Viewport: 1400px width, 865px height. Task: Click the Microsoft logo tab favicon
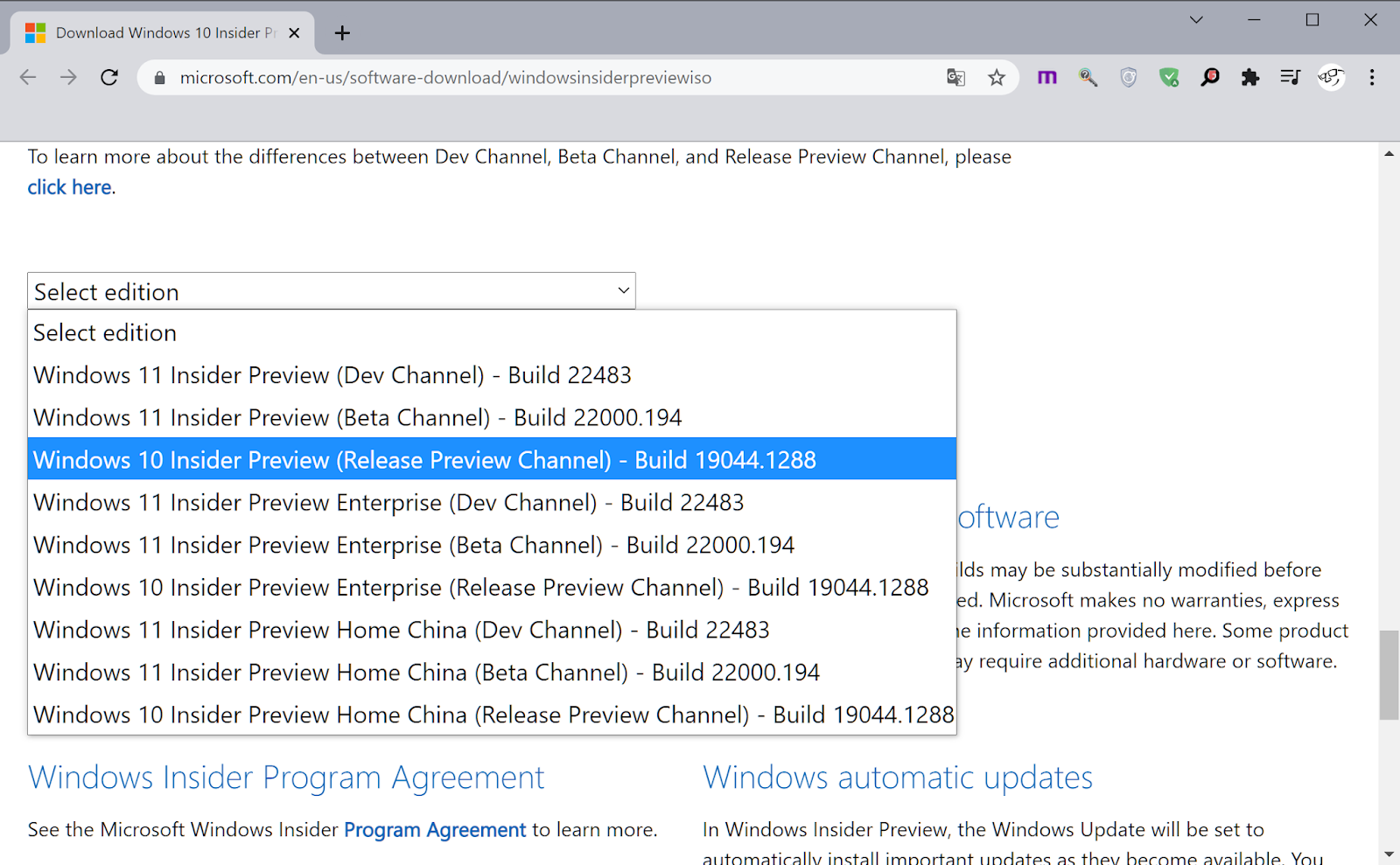35,33
